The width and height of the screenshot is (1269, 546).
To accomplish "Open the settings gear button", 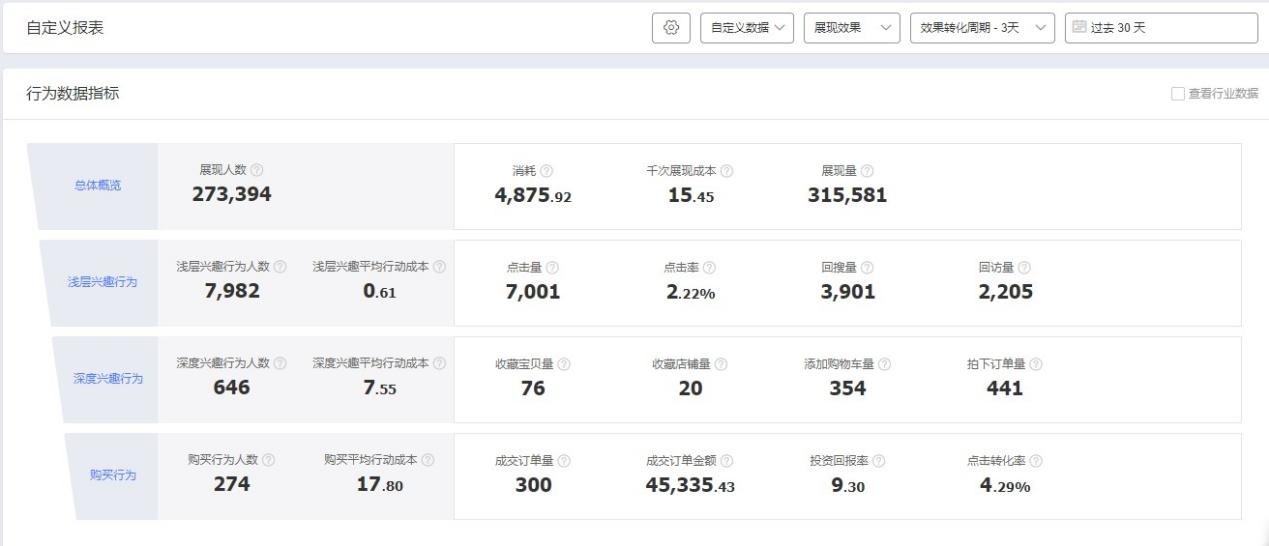I will (672, 28).
